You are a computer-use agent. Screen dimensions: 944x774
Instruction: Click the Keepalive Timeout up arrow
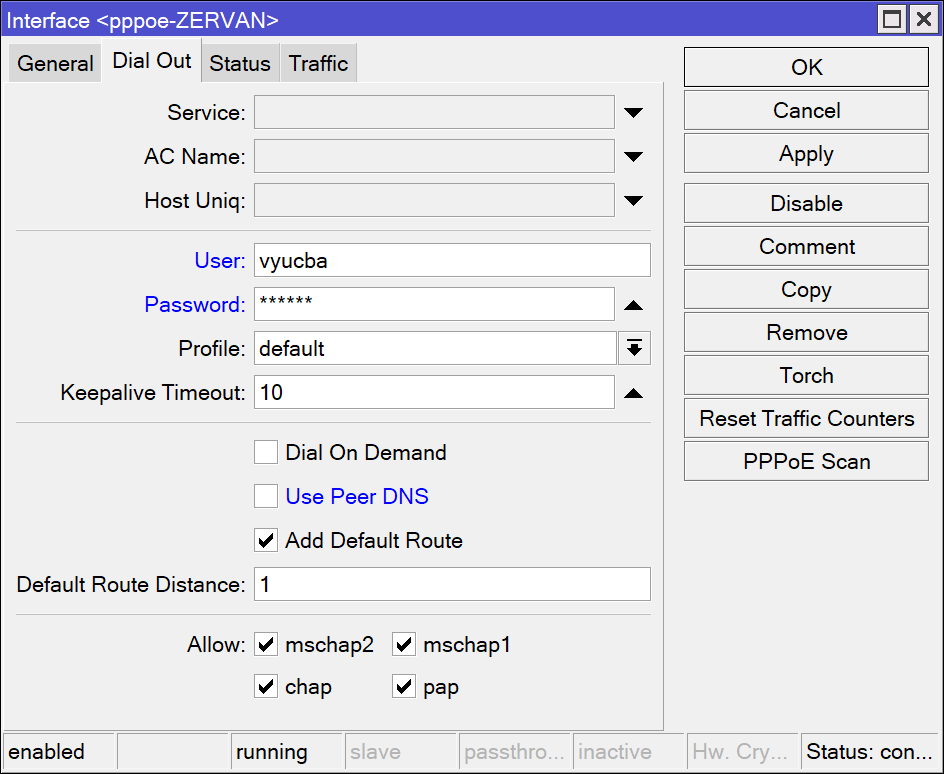634,391
